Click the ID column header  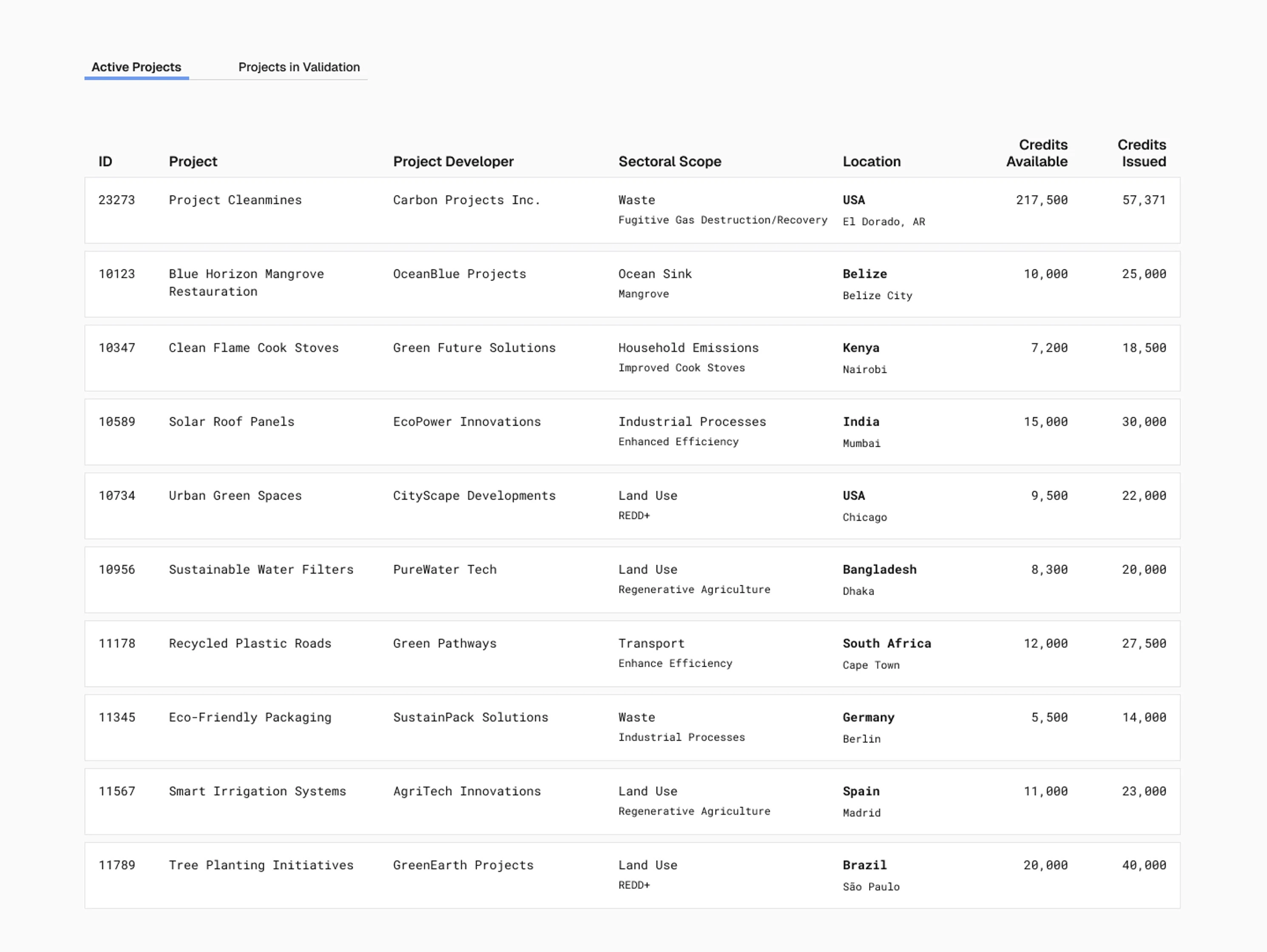coord(105,162)
